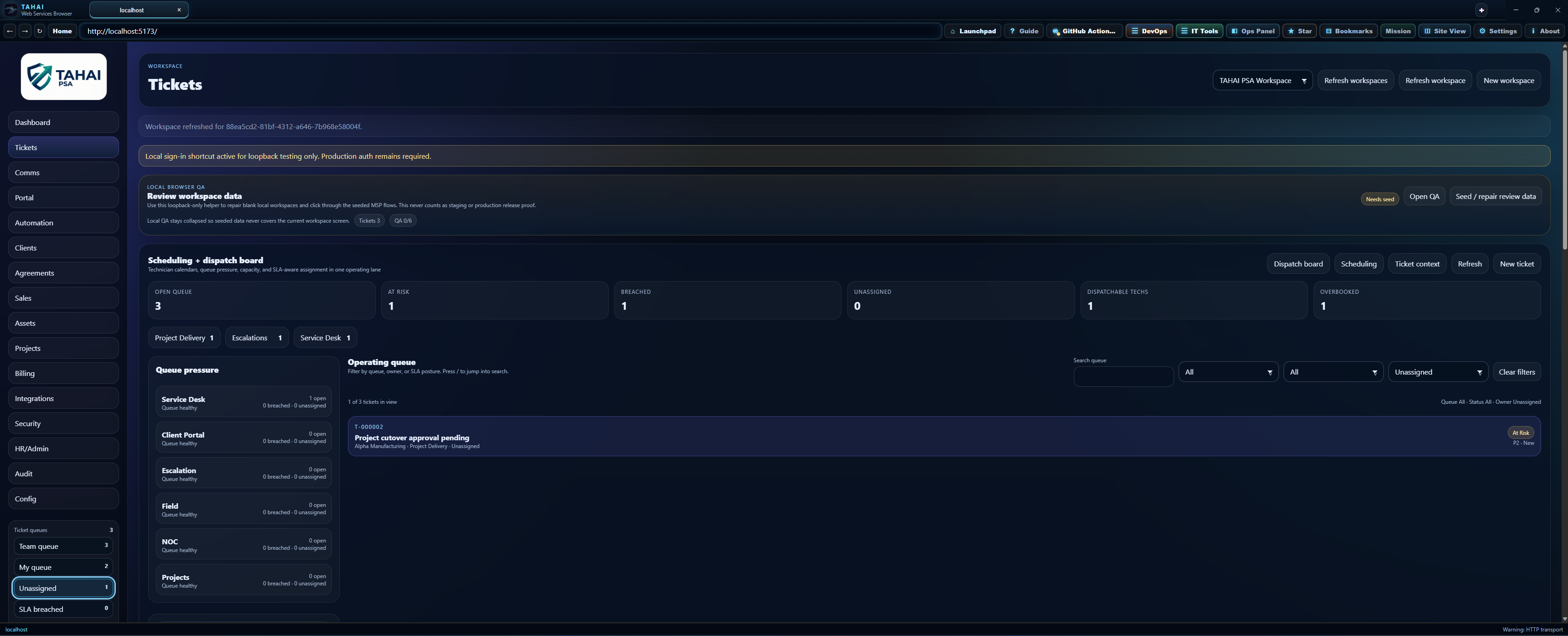Open Bookmarks in toolbar
Viewport: 1568px width, 636px height.
coord(1348,31)
